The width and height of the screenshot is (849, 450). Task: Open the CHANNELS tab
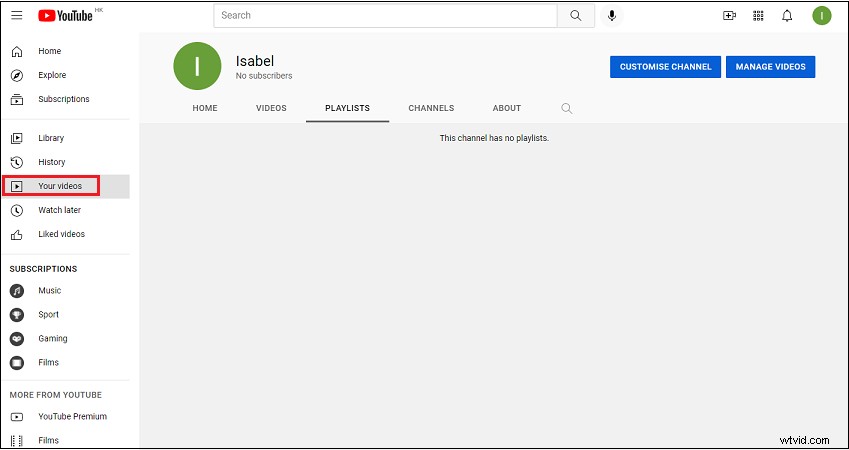[431, 108]
